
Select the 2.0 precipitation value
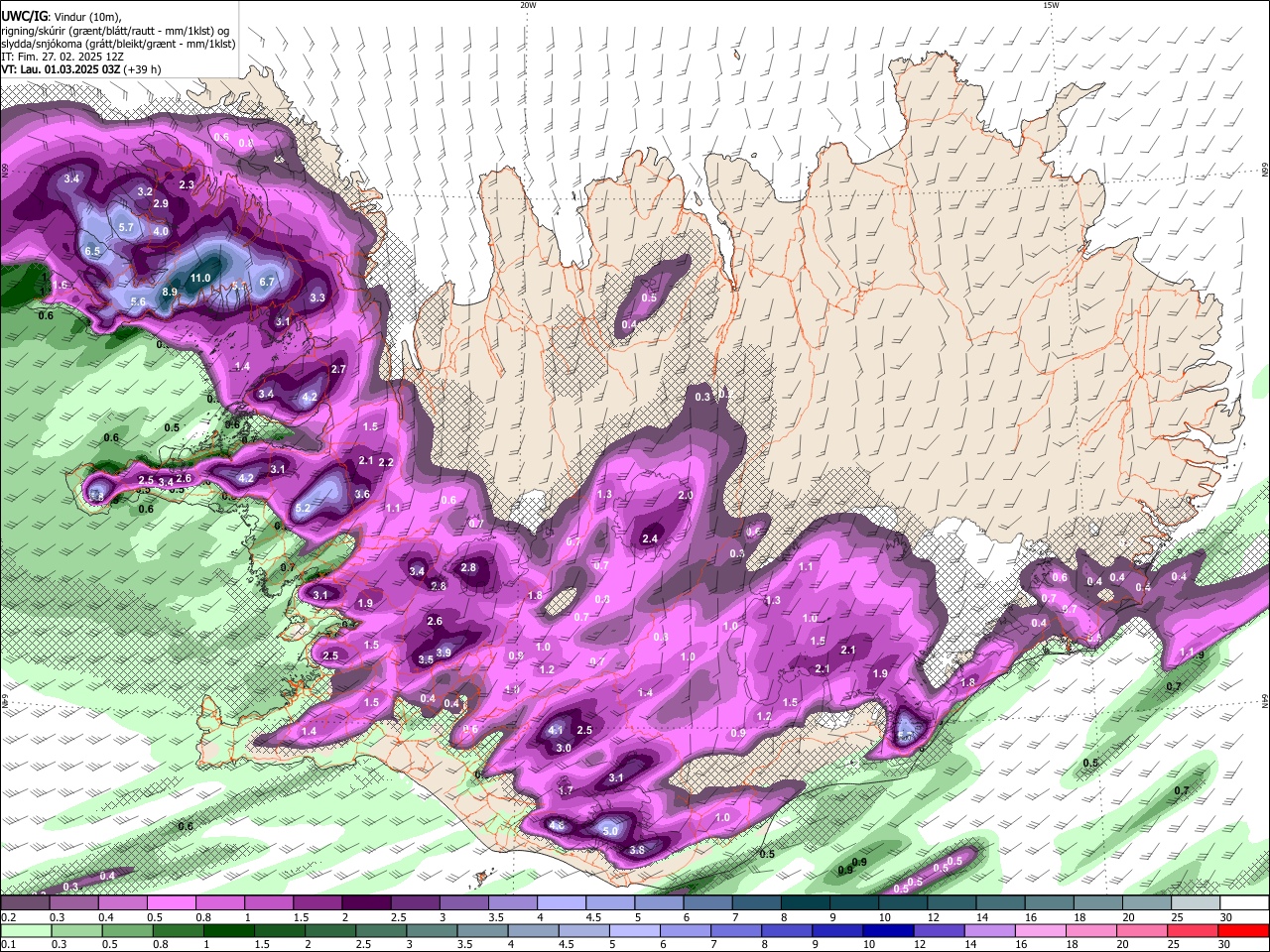click(685, 496)
